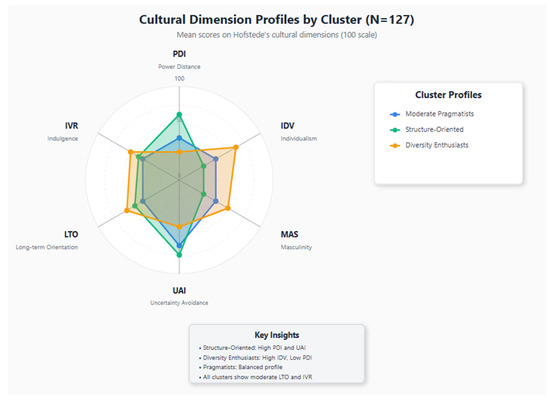
Task: Select the MAS Masculinity axis label
Action: pos(296,240)
